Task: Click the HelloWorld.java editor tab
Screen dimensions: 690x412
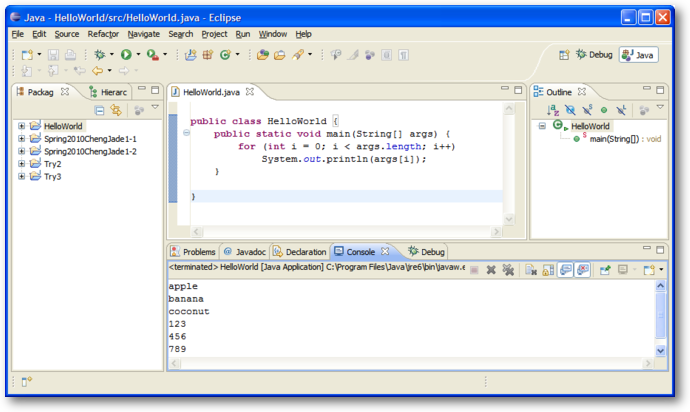Action: point(211,92)
